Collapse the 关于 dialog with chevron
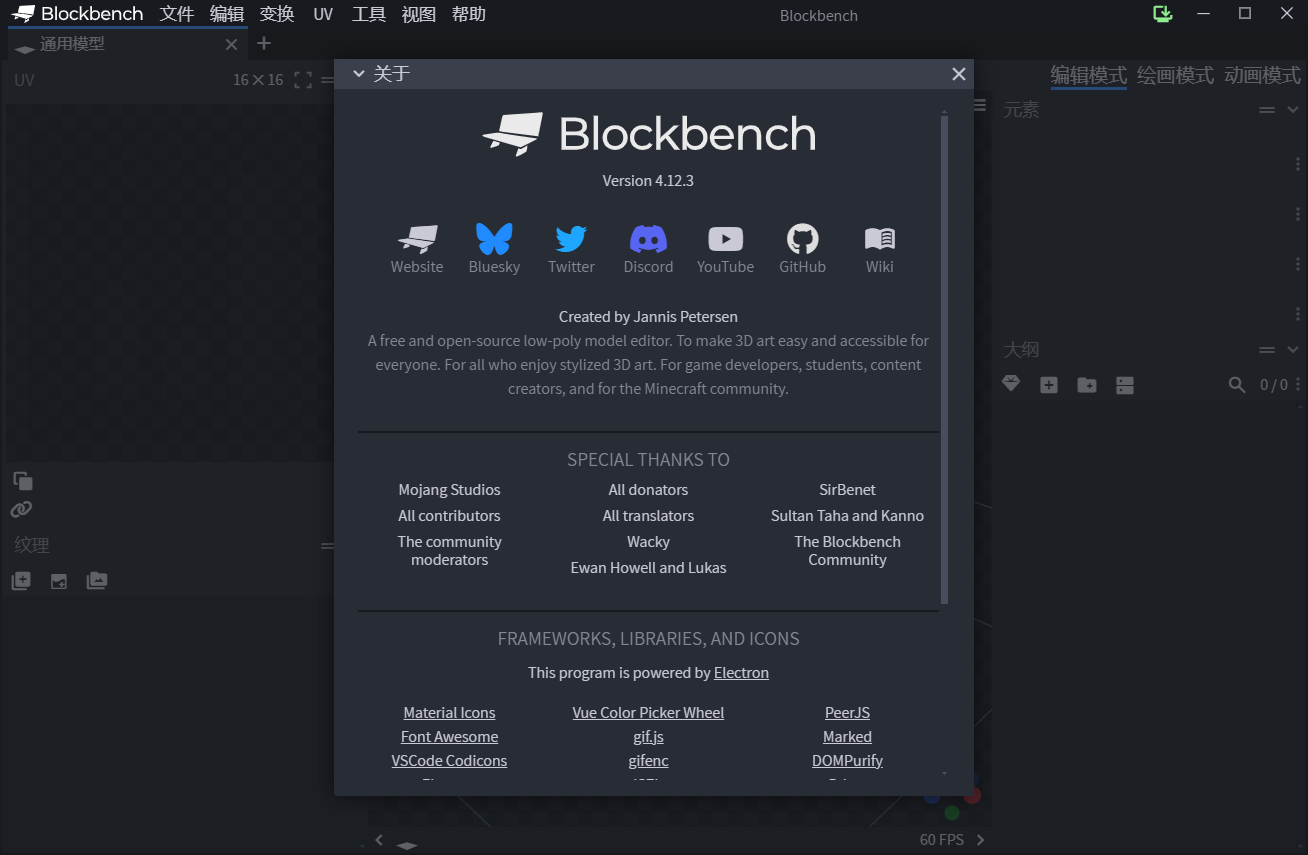The width and height of the screenshot is (1308, 855). click(359, 74)
